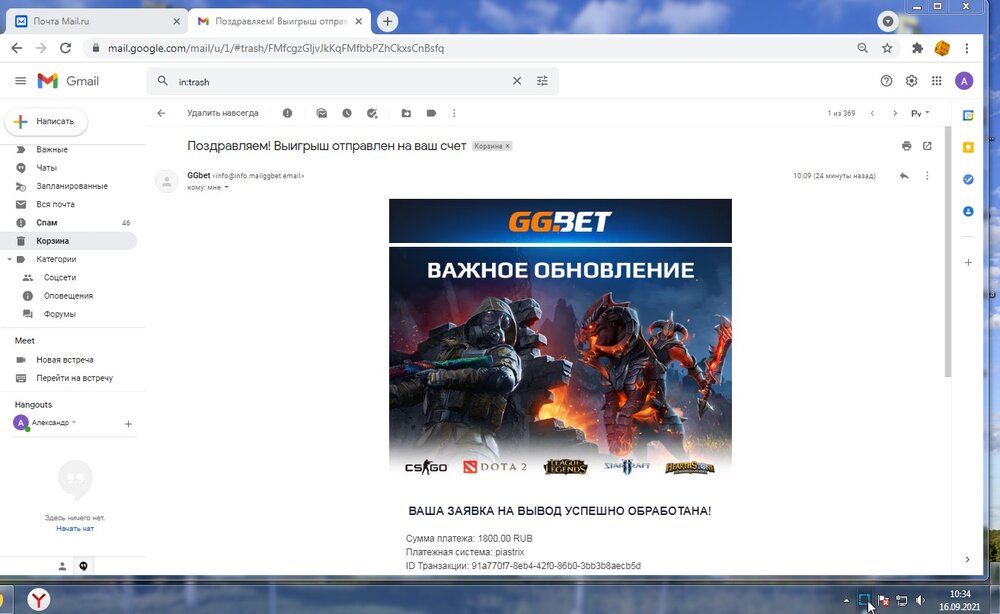Open Google account avatar menu
The width and height of the screenshot is (1000, 614).
(x=964, y=81)
